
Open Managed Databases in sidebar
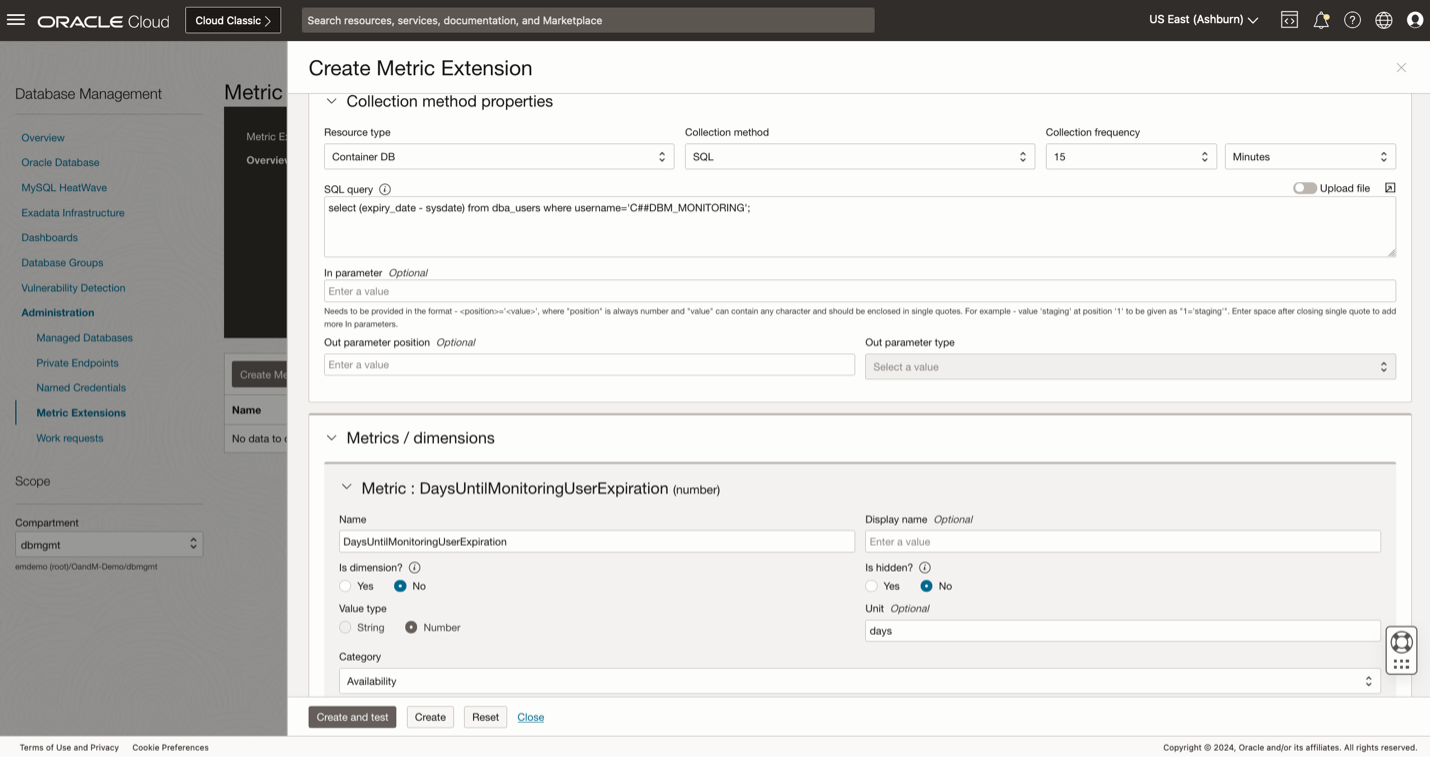point(84,338)
